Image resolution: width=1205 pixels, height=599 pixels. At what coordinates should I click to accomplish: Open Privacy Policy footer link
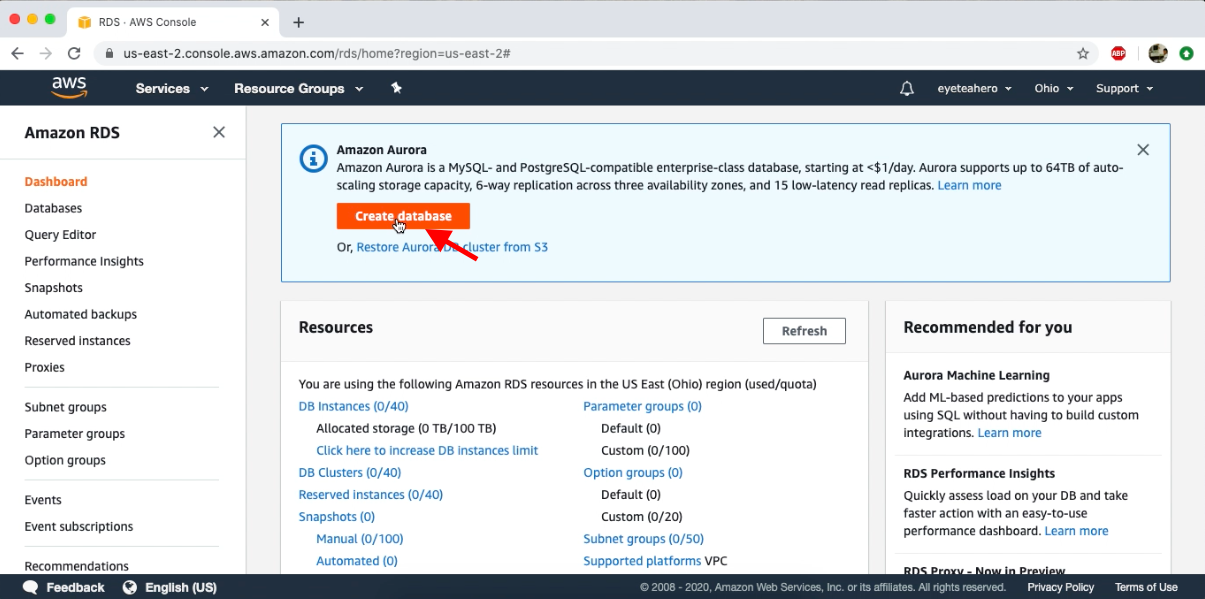1060,587
